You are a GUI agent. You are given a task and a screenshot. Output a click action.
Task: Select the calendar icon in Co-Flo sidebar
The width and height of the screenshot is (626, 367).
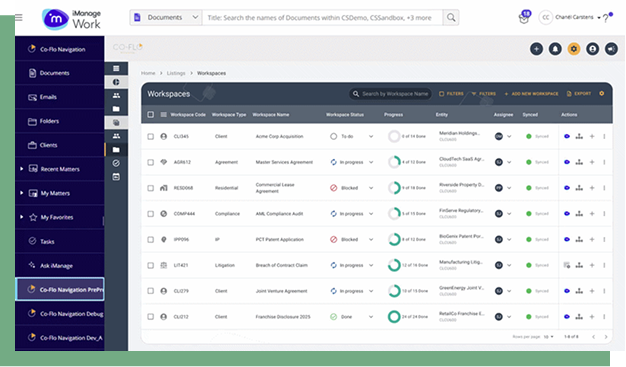pyautogui.click(x=116, y=177)
